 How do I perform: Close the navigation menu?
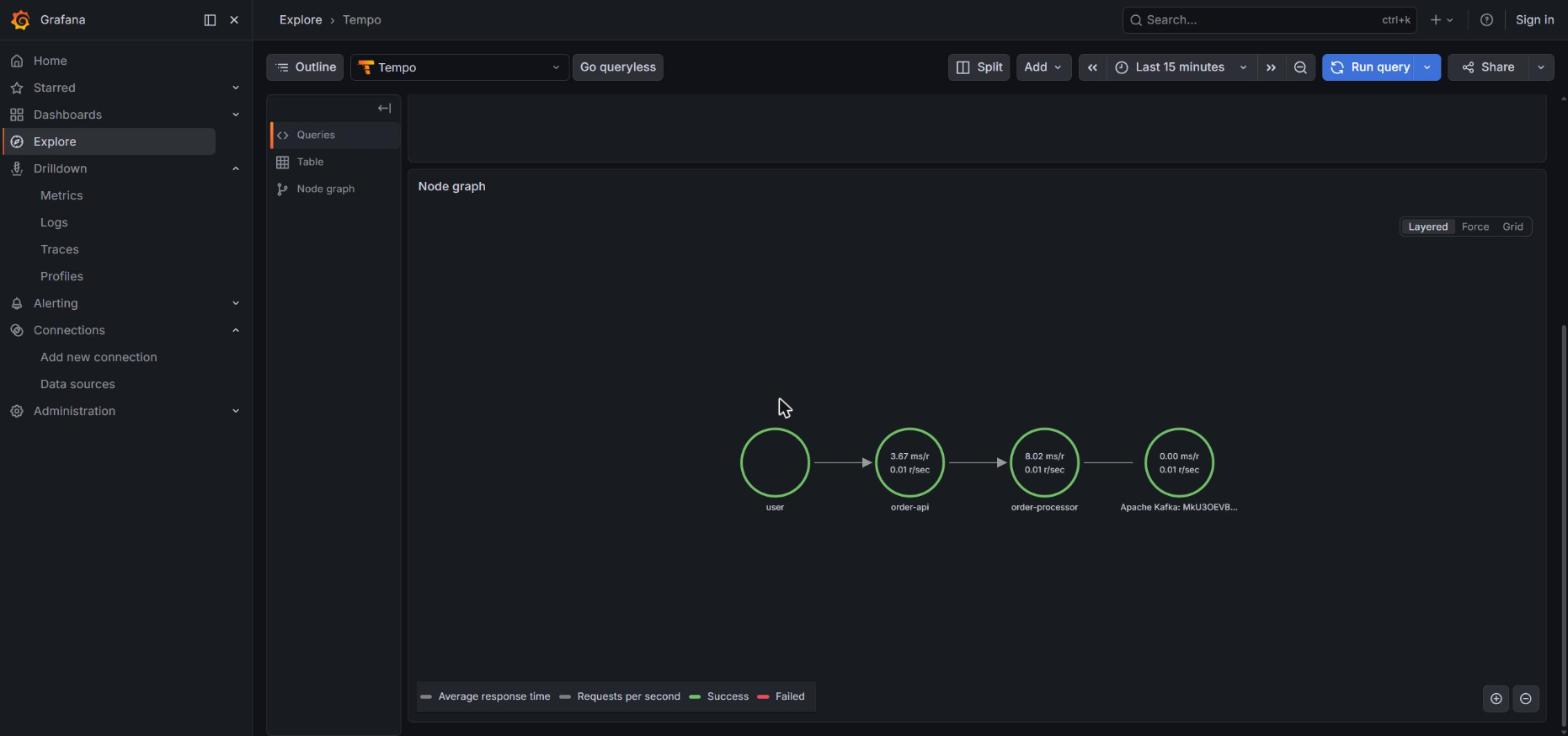(234, 20)
